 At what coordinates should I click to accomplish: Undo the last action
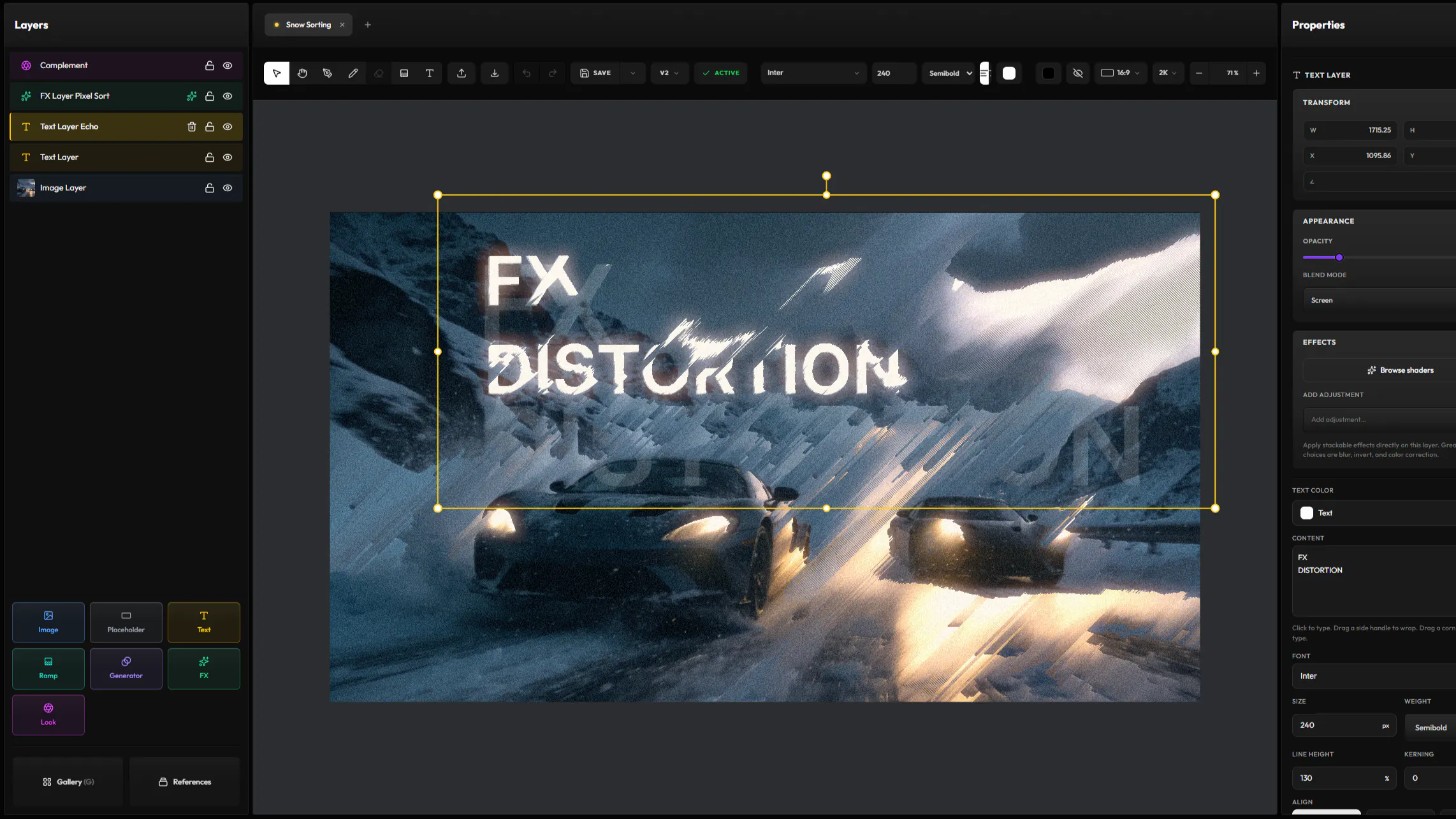(527, 73)
